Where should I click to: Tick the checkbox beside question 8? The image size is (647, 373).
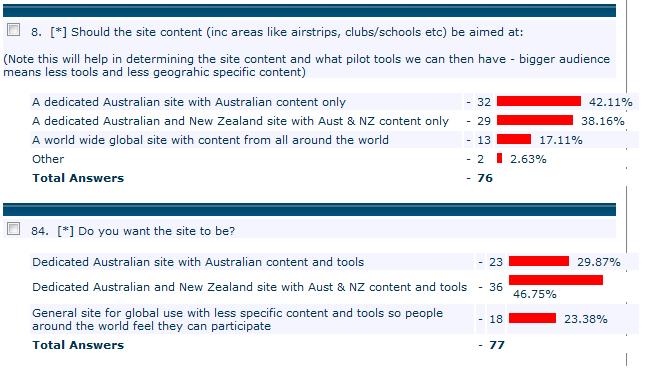click(13, 30)
